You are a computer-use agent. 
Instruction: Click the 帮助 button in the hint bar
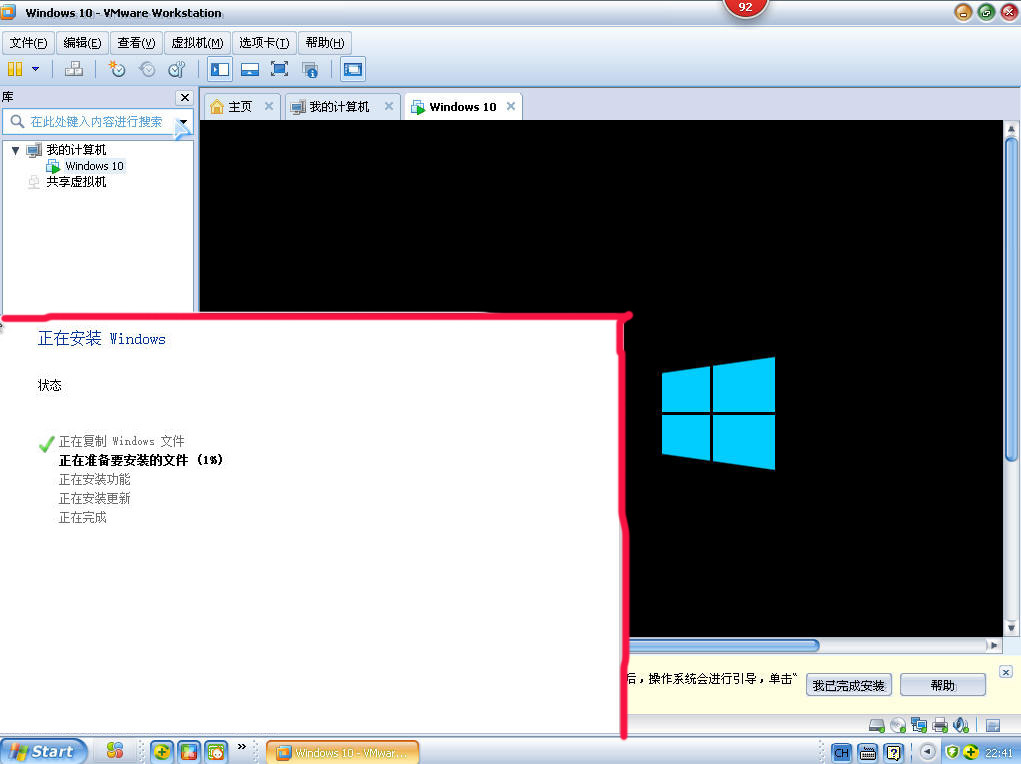pyautogui.click(x=943, y=685)
